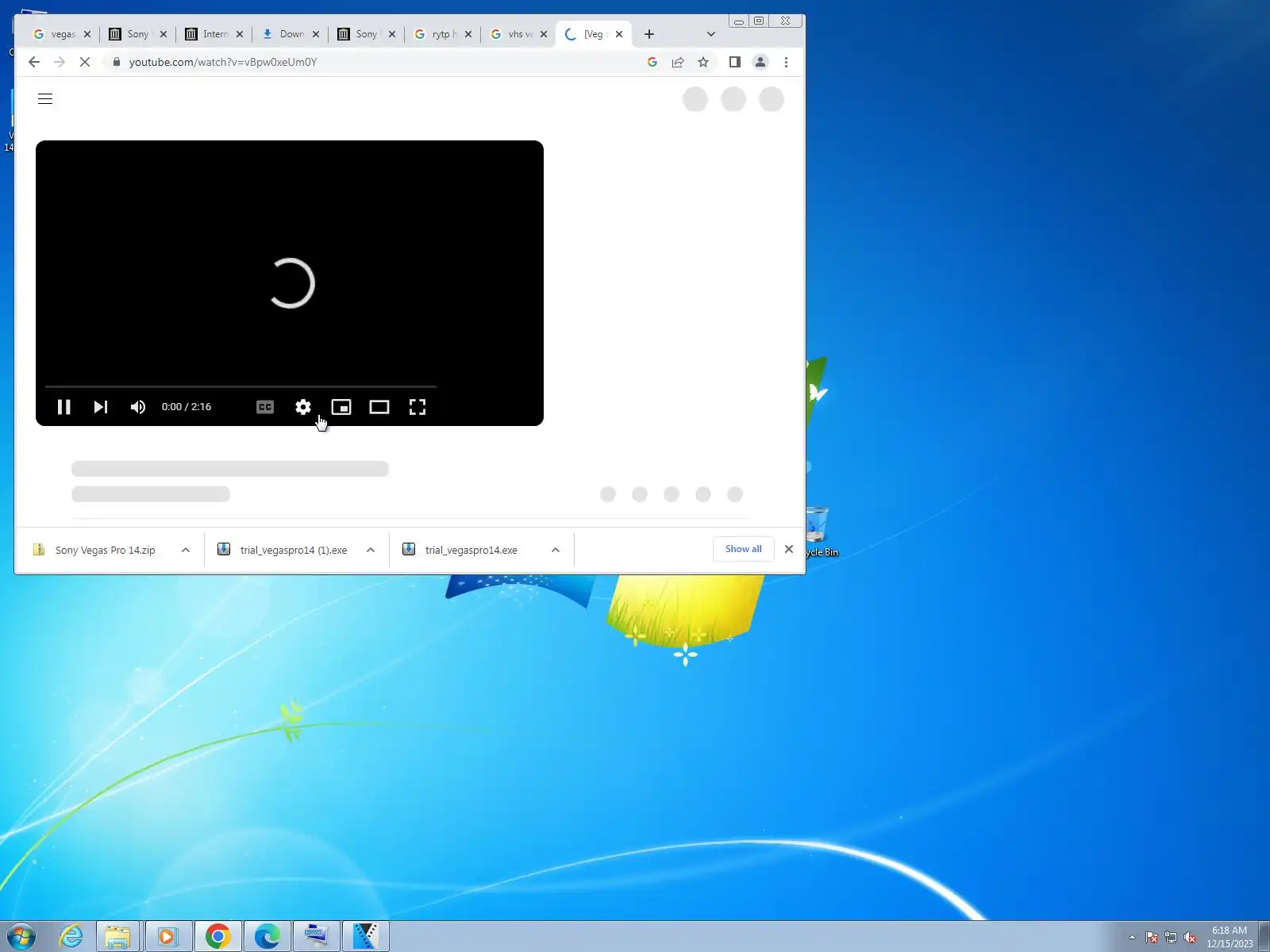Go forward in browser history
Viewport: 1270px width, 952px height.
coord(59,62)
